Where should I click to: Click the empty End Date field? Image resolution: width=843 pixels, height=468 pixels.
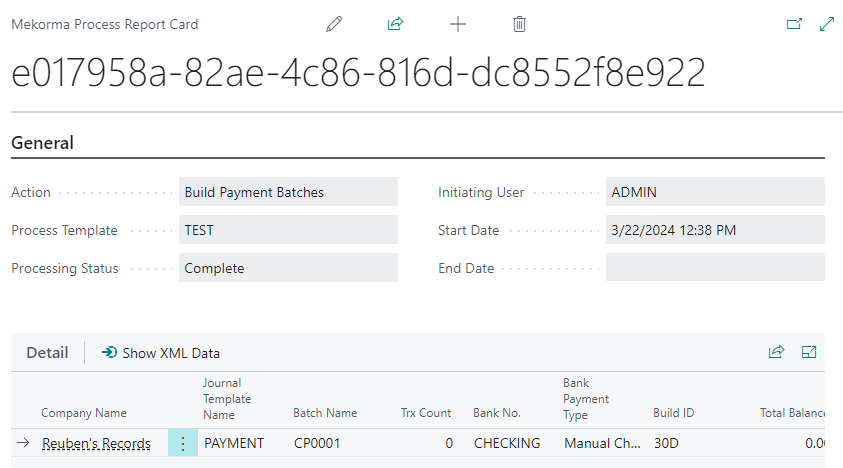pyautogui.click(x=715, y=267)
